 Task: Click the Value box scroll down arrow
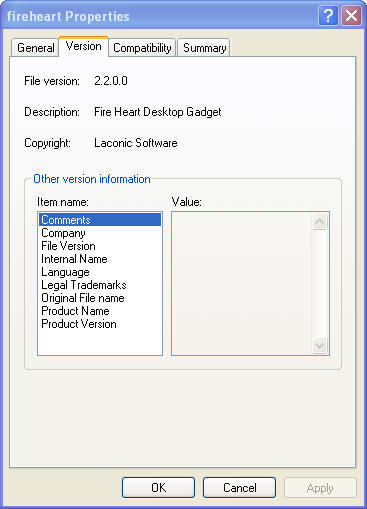[320, 345]
